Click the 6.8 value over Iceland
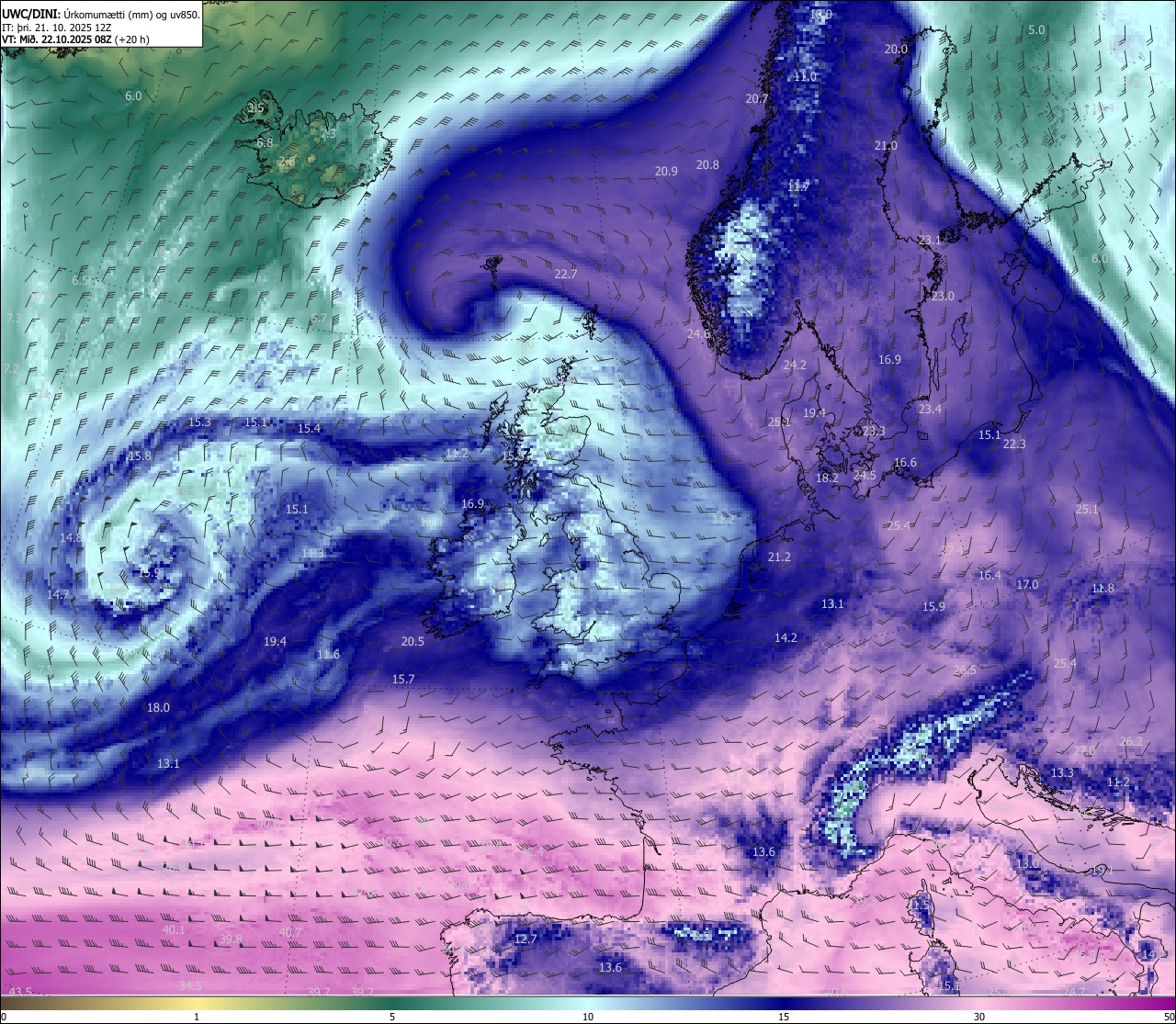The width and height of the screenshot is (1176, 1024). tap(265, 143)
